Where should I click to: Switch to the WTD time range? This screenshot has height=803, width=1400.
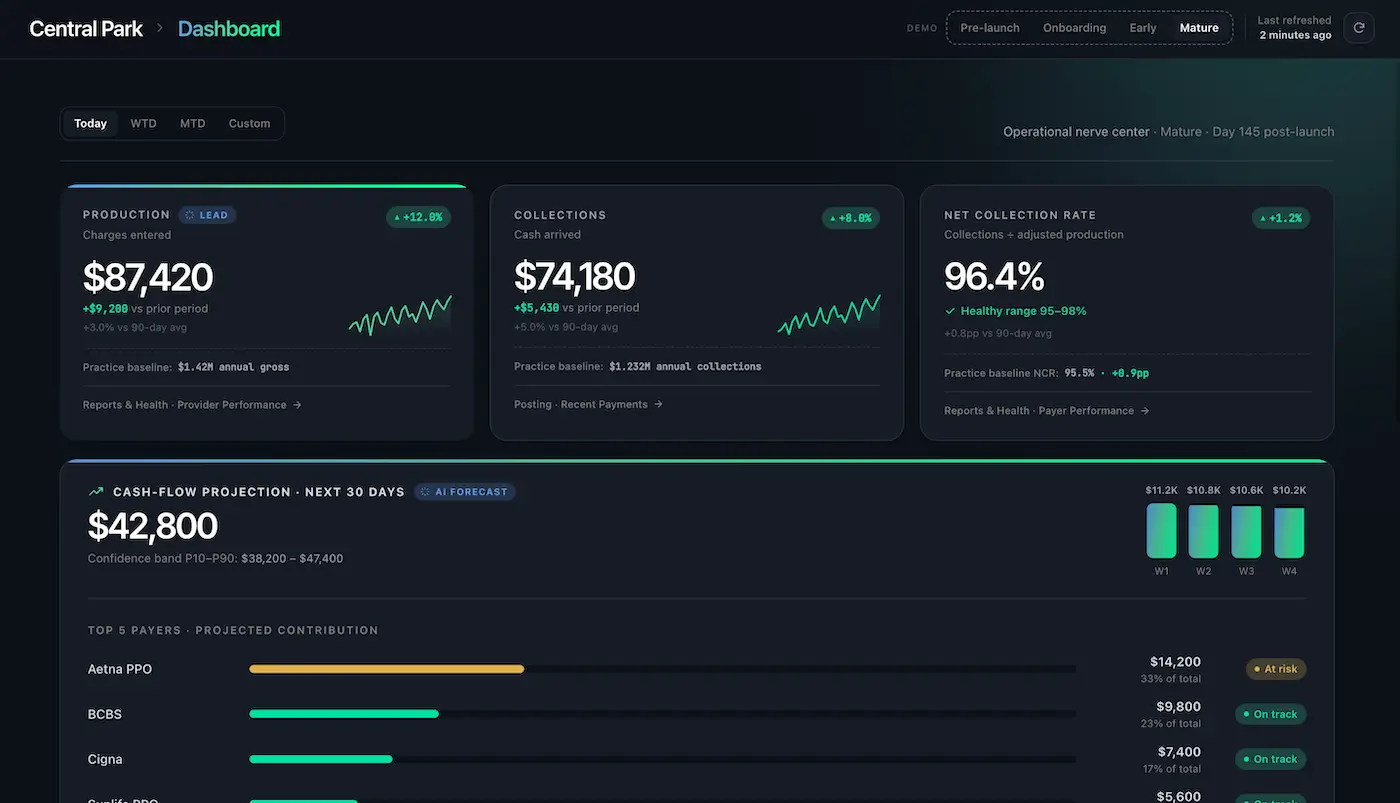click(x=143, y=124)
